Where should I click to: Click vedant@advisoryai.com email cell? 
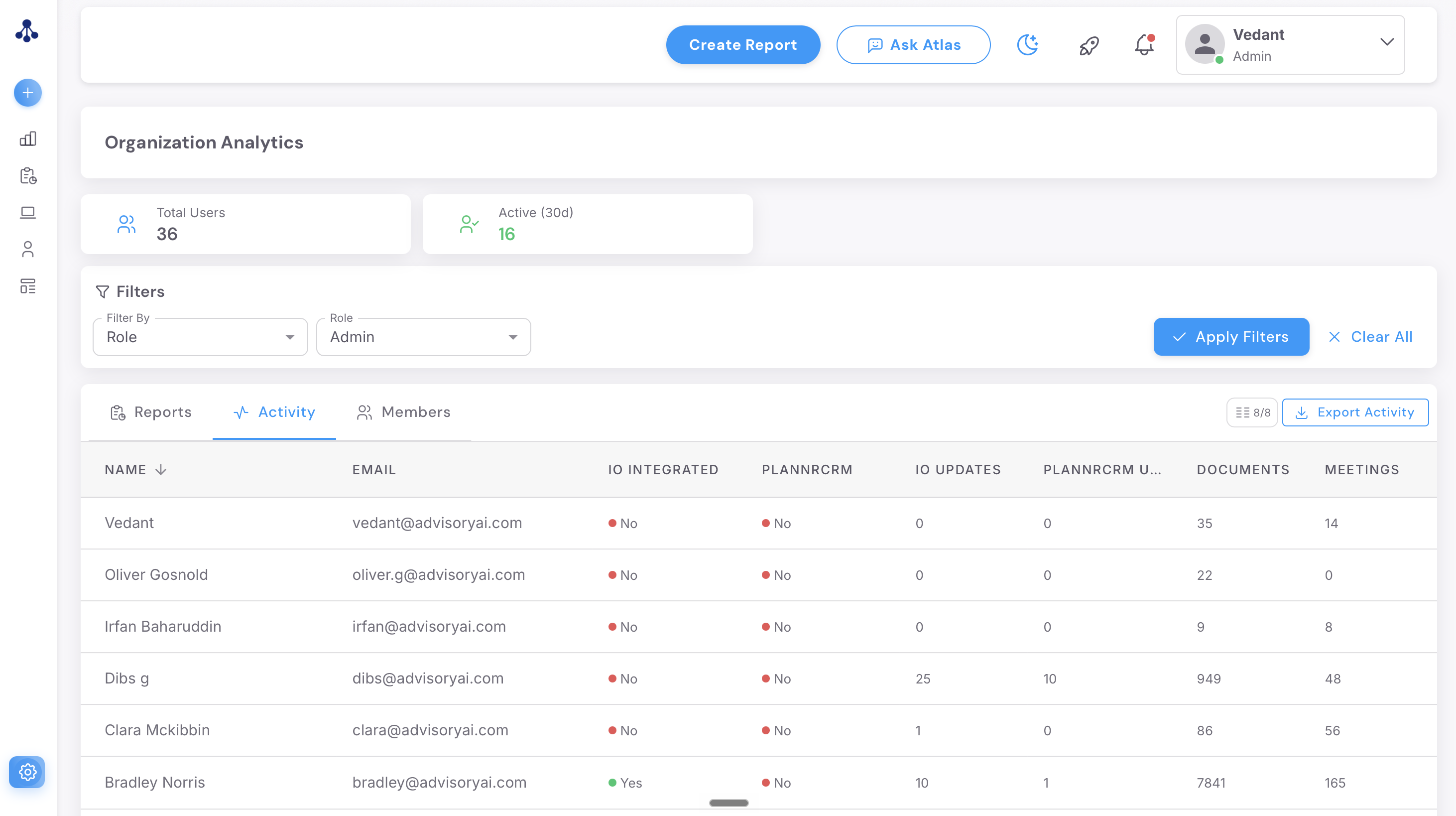tap(437, 523)
